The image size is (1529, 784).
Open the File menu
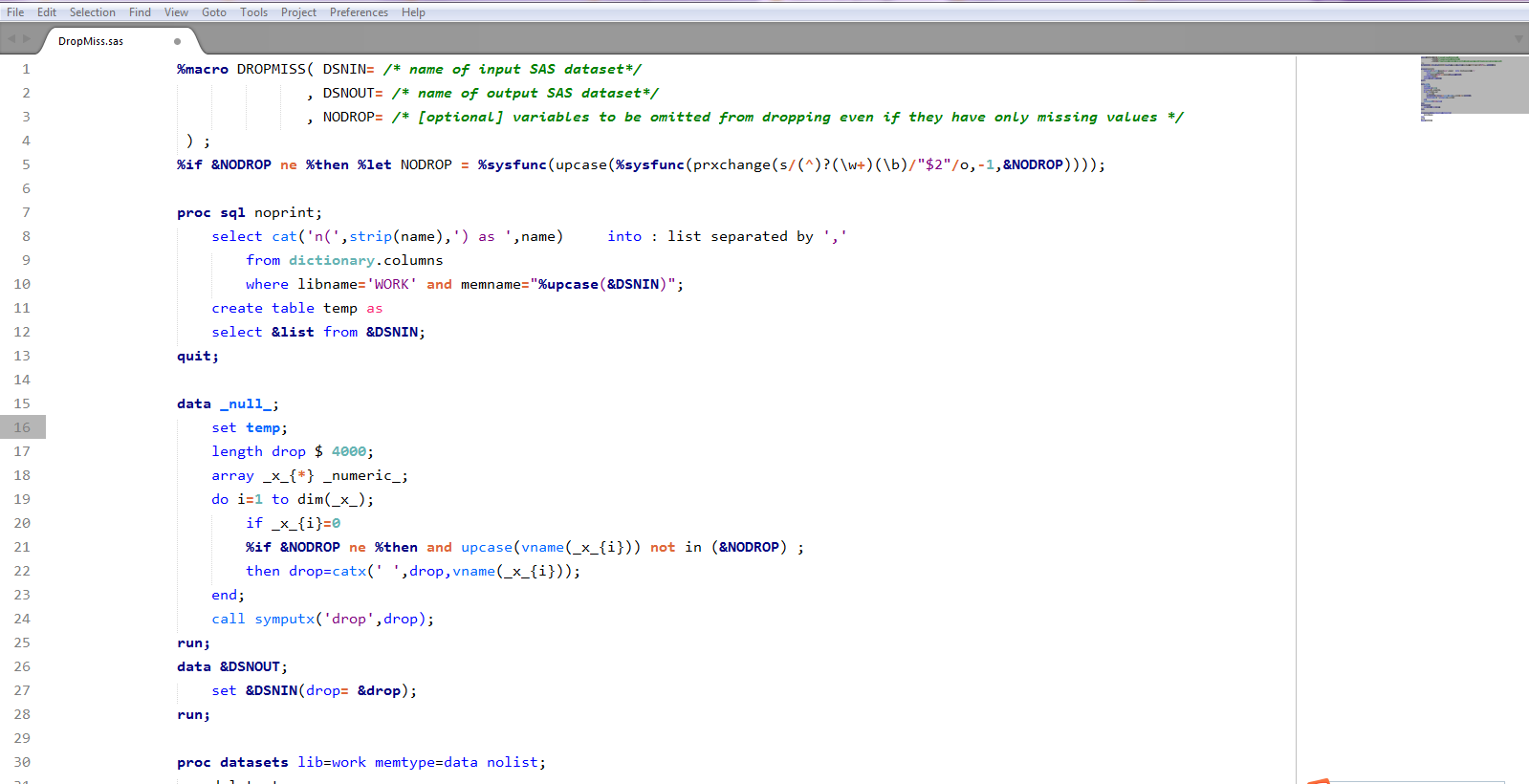[x=15, y=12]
